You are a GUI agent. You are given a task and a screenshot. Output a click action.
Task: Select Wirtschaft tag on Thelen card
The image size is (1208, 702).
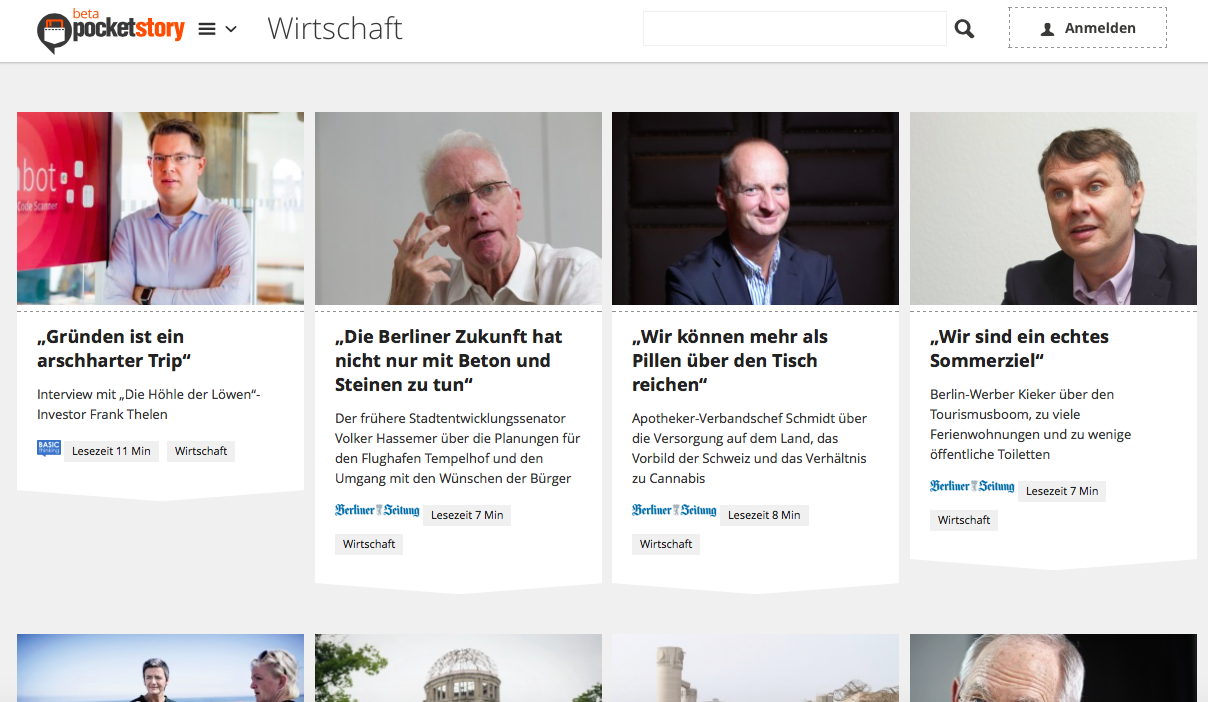point(201,451)
